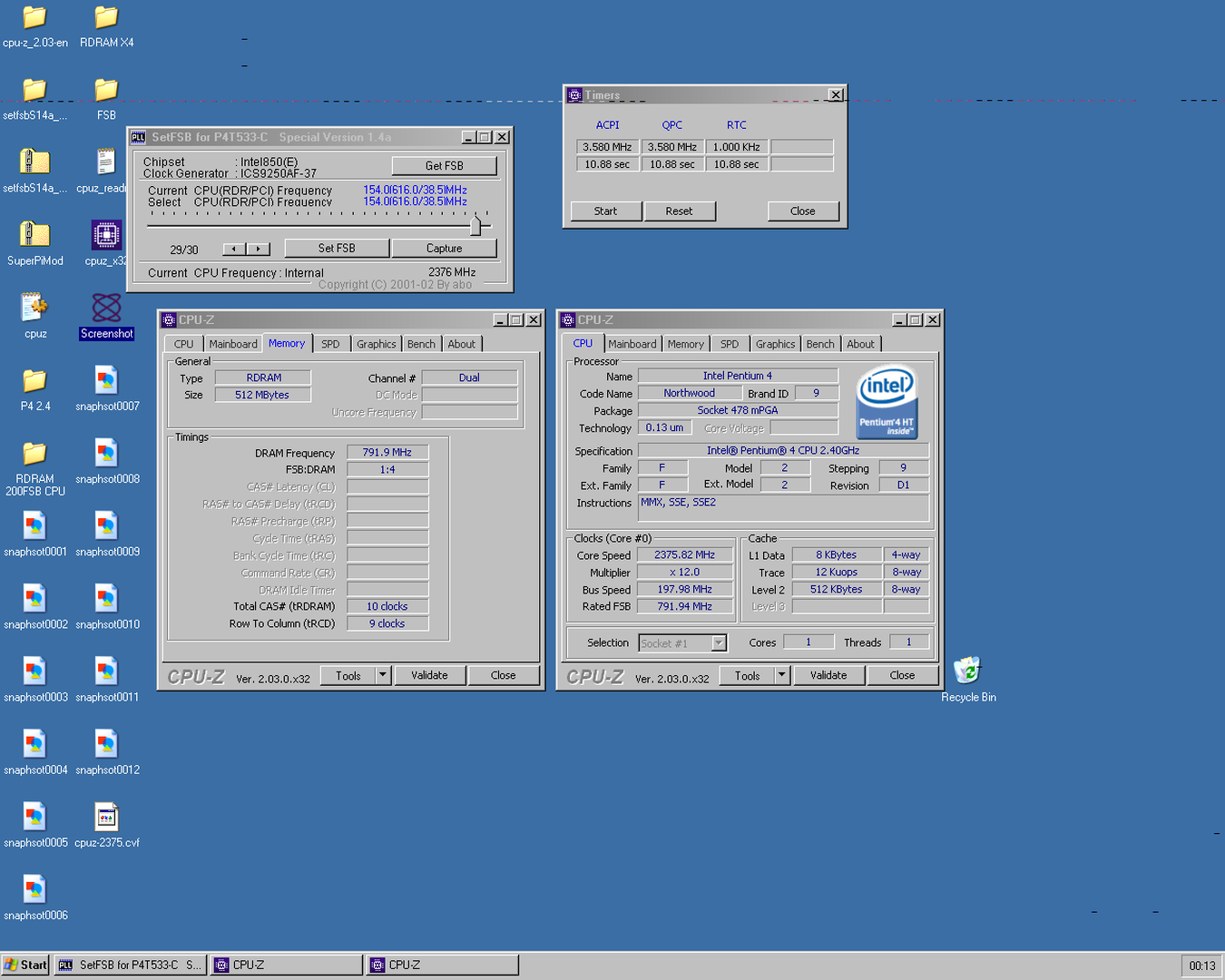
Task: Switch to Mainboard tab in Memory CPU-Z window
Action: tap(233, 344)
